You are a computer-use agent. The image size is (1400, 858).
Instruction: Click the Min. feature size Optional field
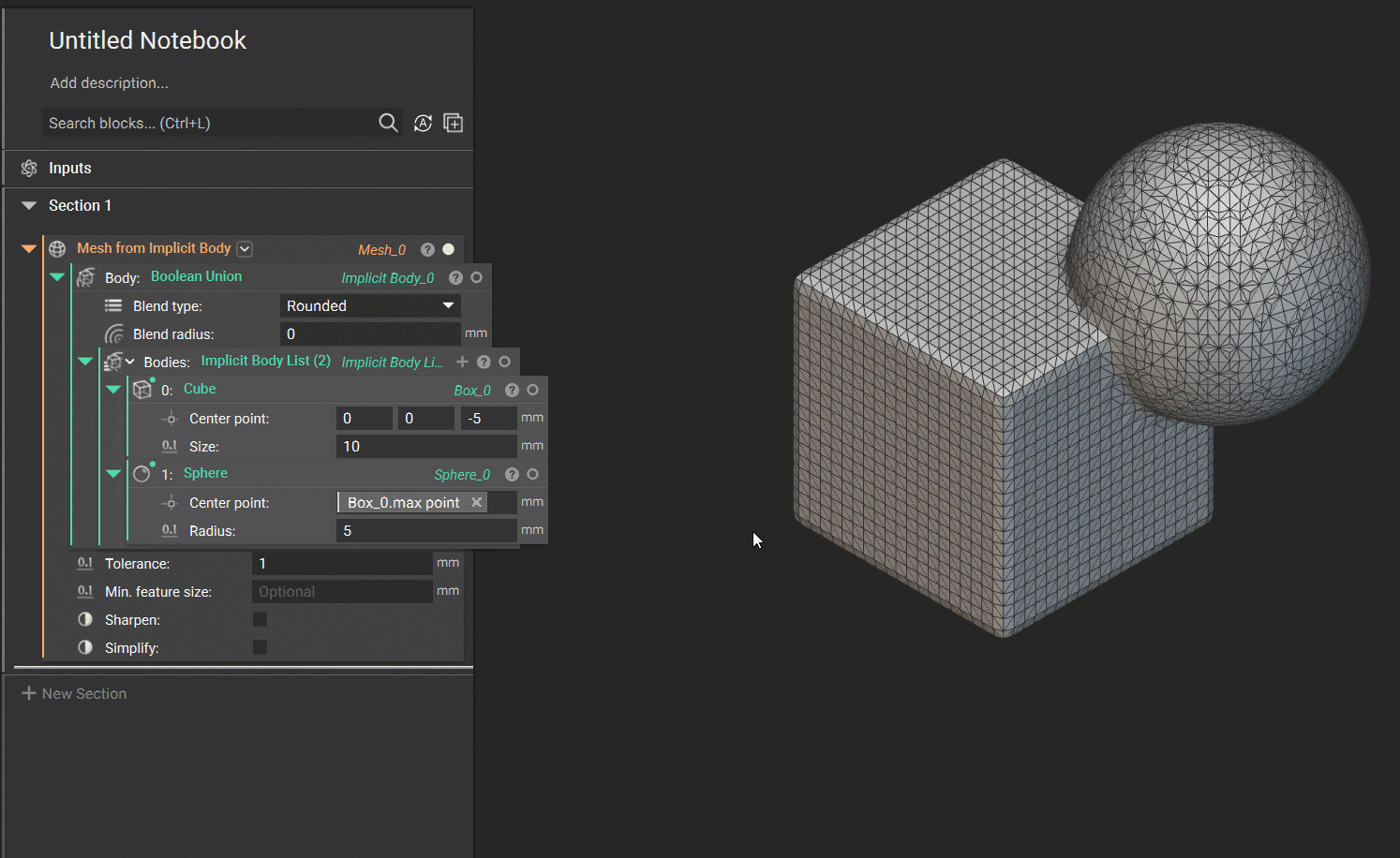click(x=342, y=591)
